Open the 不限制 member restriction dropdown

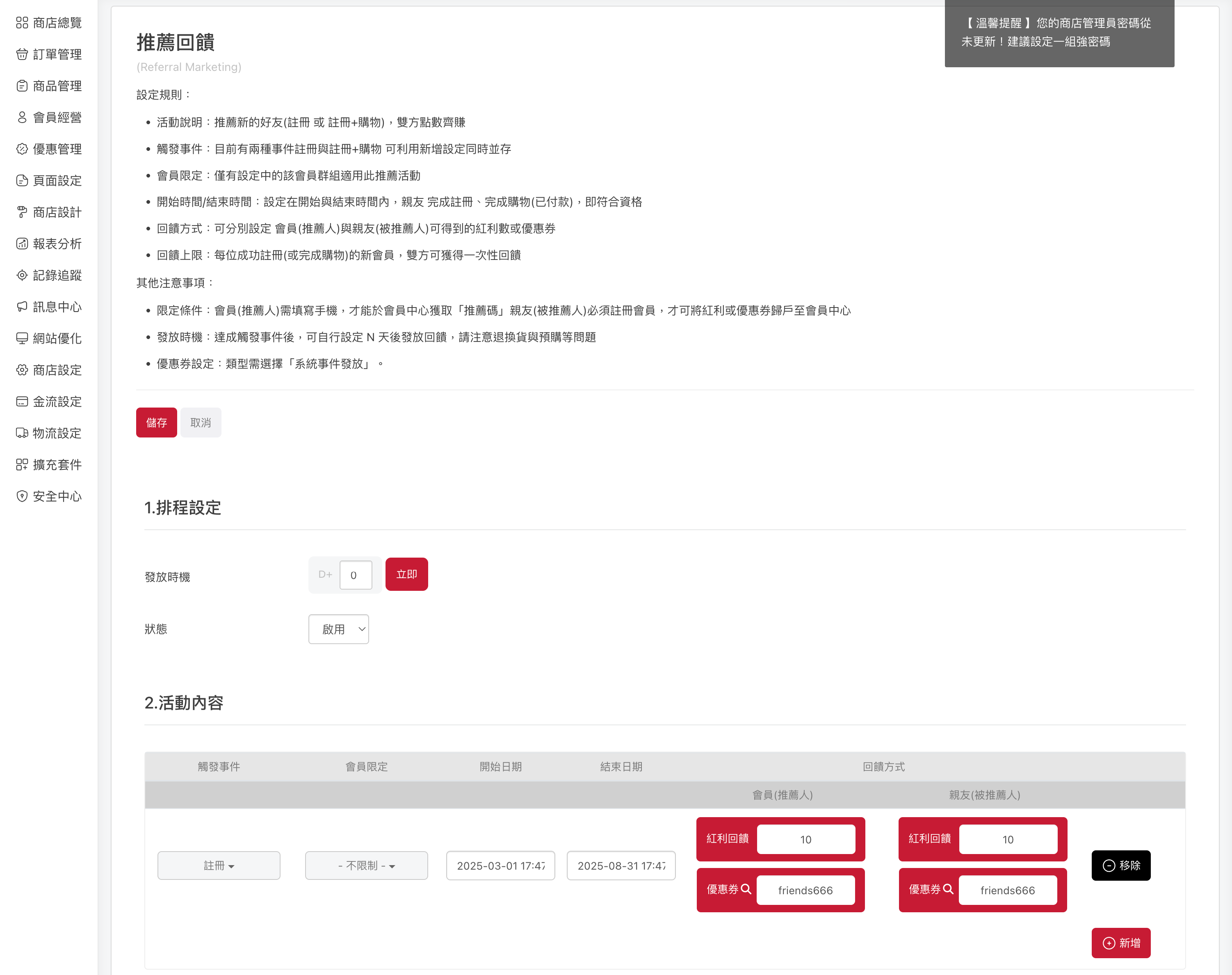click(x=367, y=866)
